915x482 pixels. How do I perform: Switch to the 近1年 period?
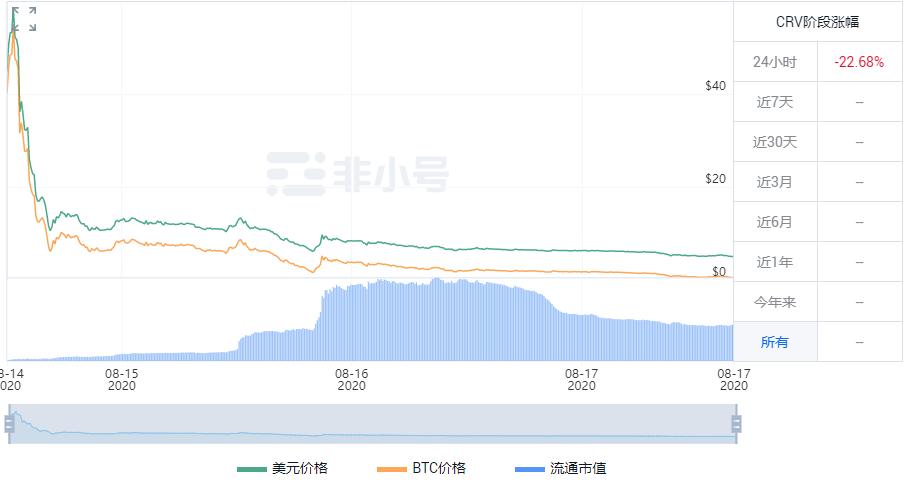[775, 262]
